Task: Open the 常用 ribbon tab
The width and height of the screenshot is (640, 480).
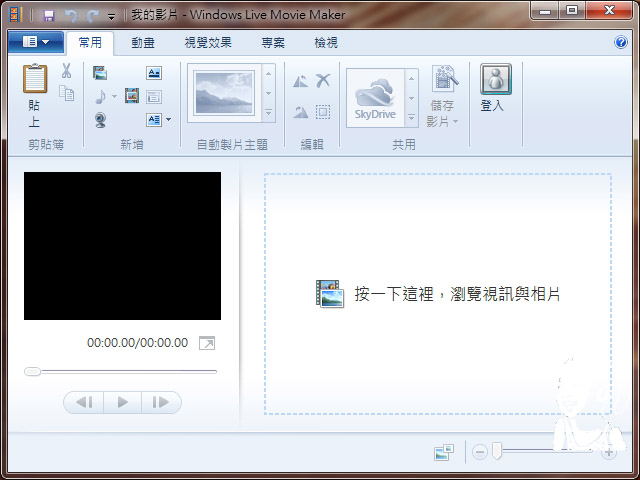Action: [x=90, y=42]
